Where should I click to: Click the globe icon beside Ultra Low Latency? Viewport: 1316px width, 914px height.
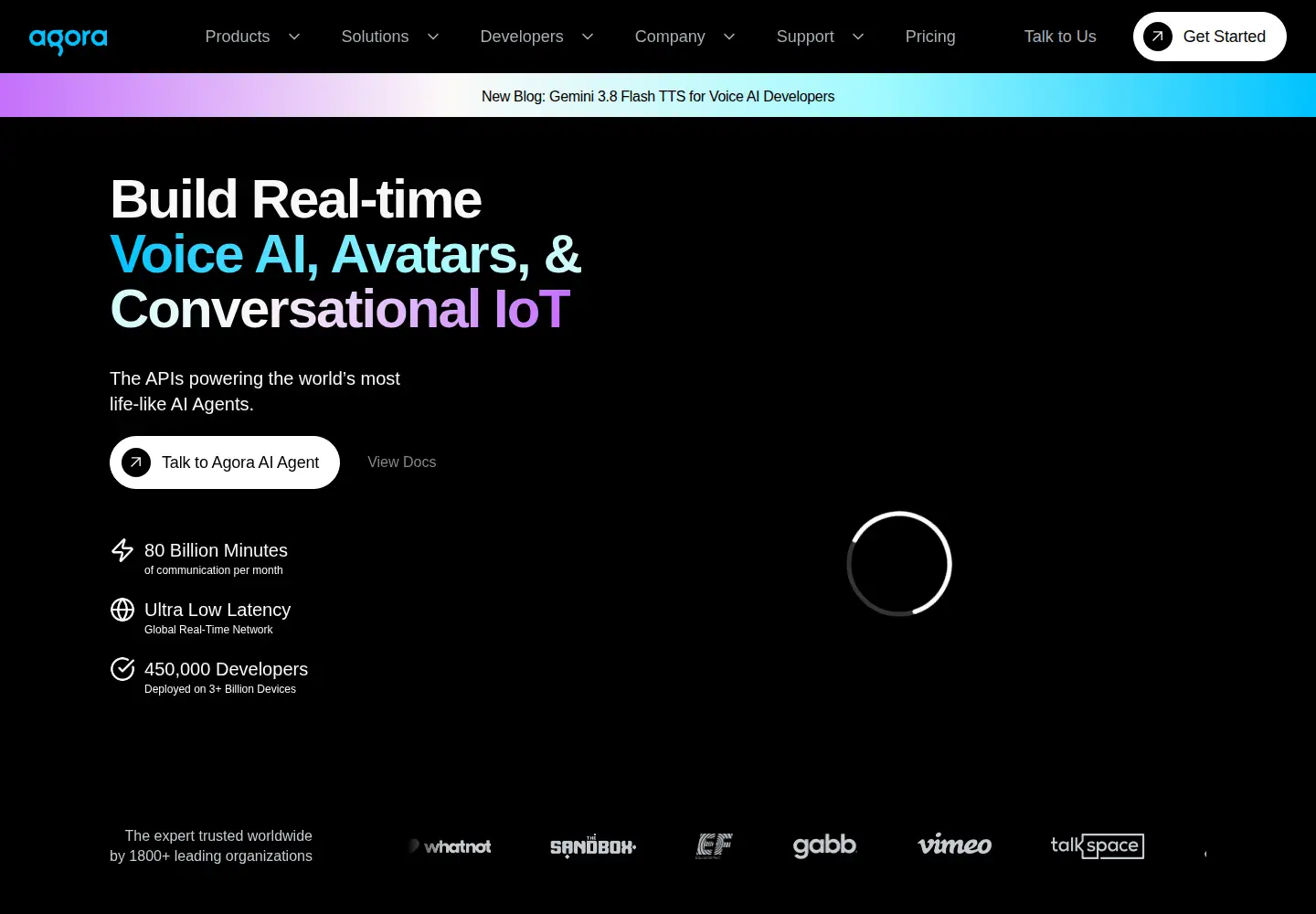pyautogui.click(x=122, y=610)
